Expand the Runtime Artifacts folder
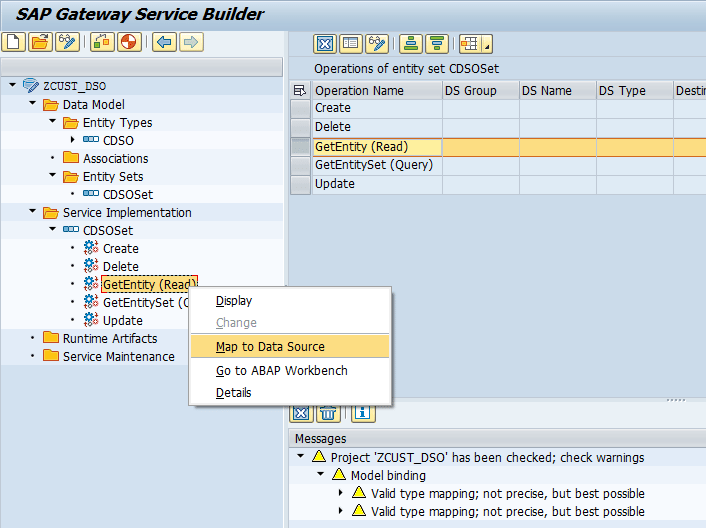The height and width of the screenshot is (528, 706). (33, 338)
